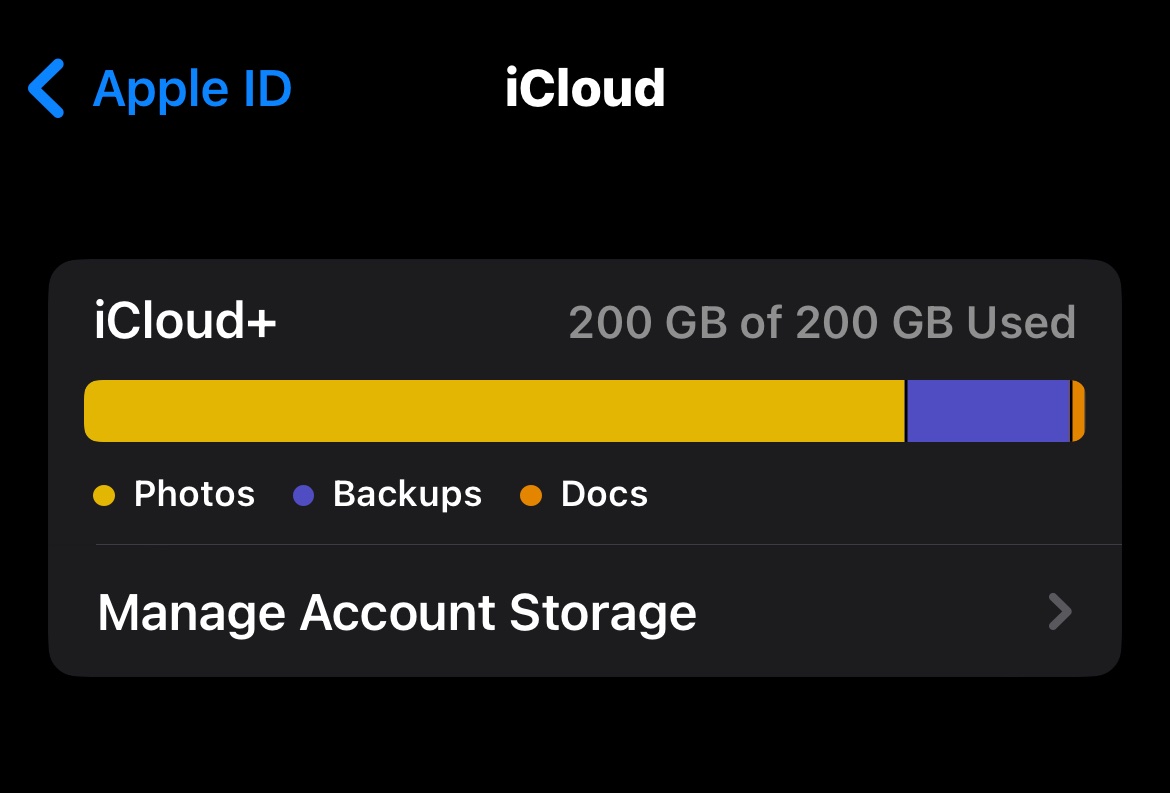The image size is (1170, 793).
Task: Click the orange Docs sliver of storage bar
Action: (1078, 411)
